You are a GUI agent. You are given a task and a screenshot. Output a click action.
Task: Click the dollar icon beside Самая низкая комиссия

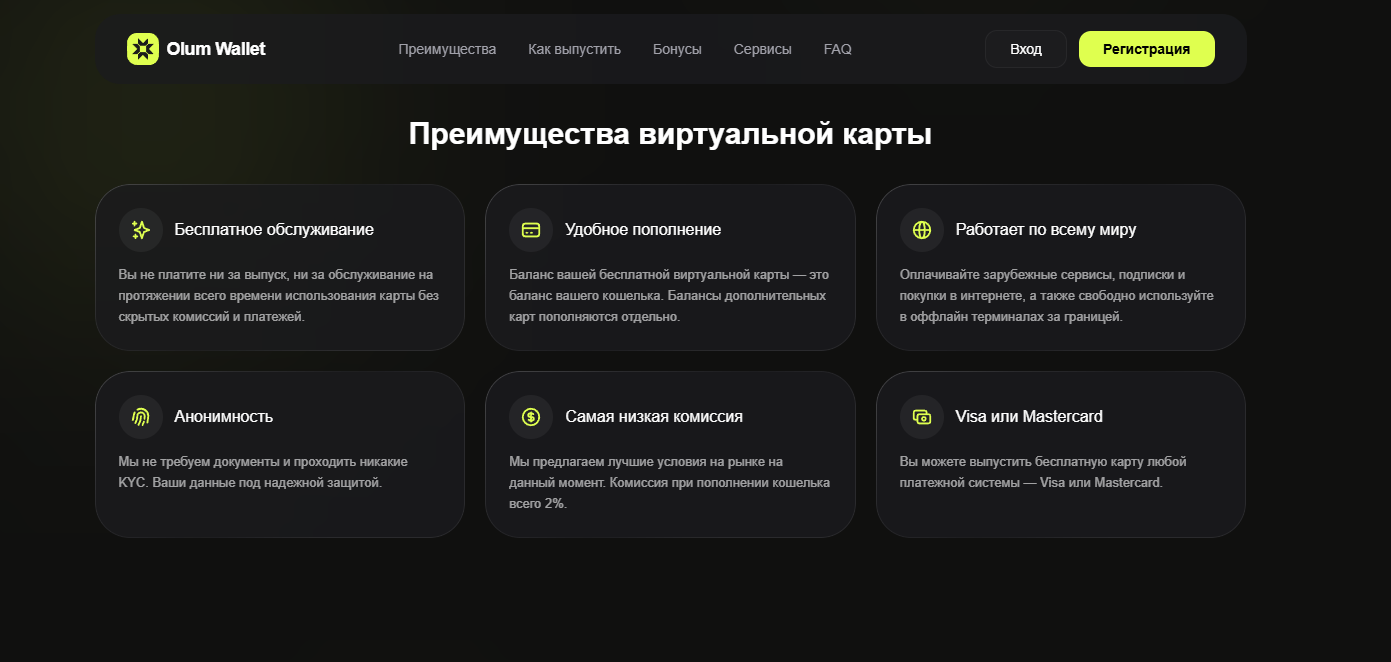coord(531,417)
